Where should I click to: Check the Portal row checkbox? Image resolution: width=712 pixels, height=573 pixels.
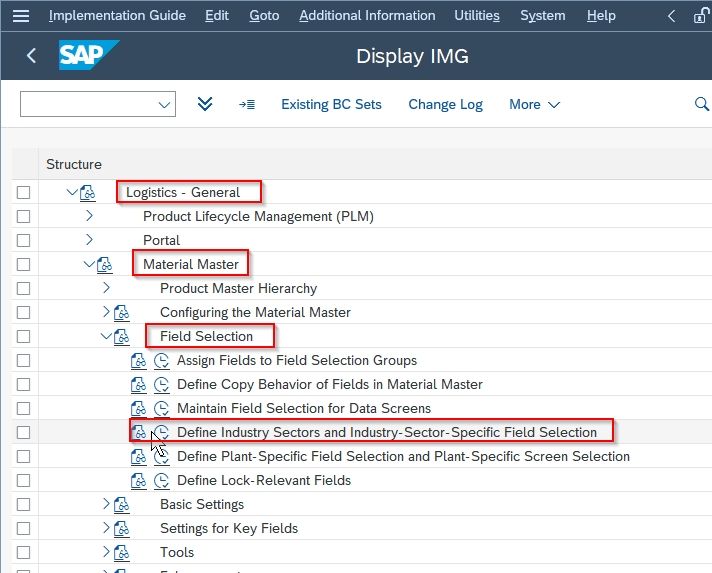[24, 241]
